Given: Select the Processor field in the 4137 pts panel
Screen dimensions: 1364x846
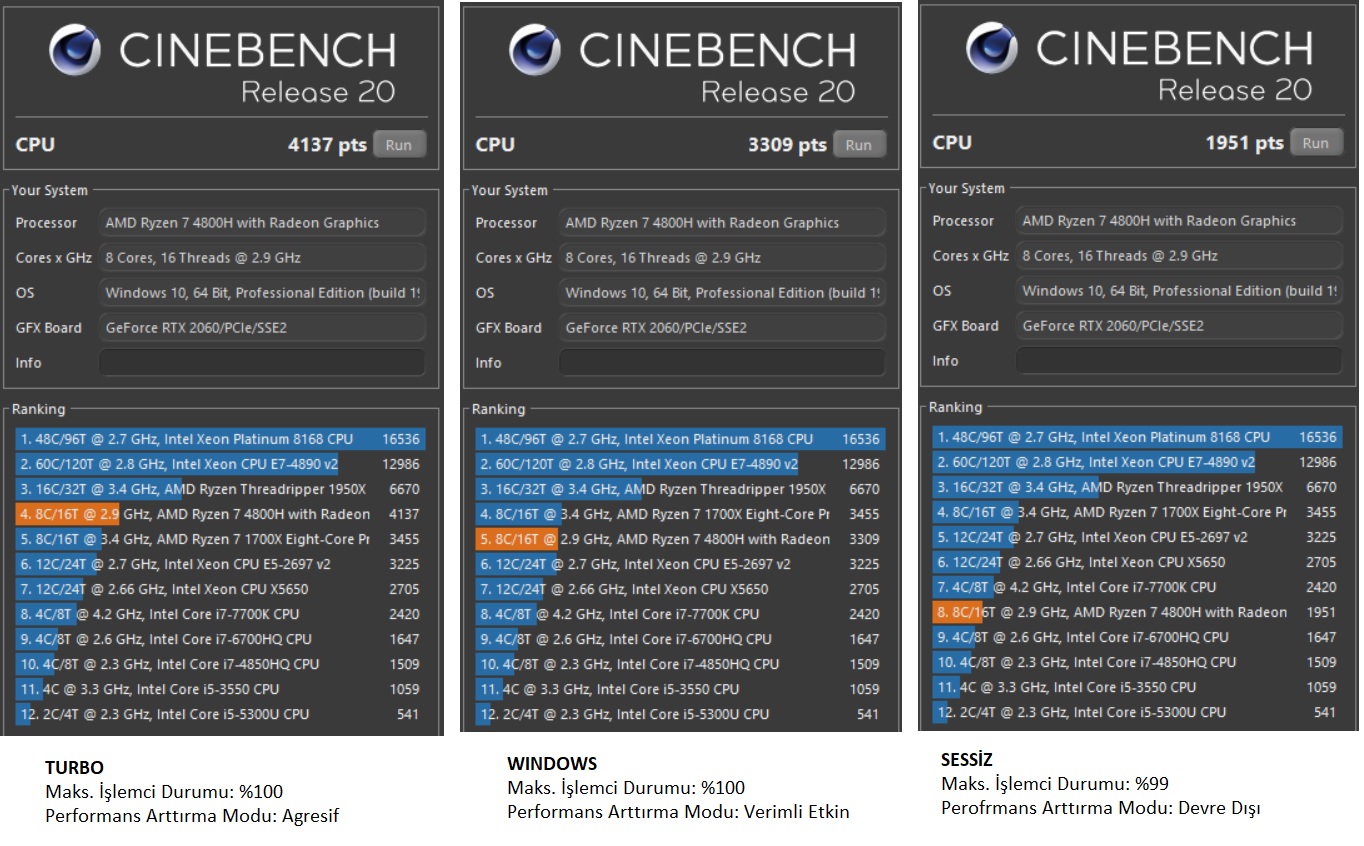Looking at the screenshot, I should tap(262, 223).
